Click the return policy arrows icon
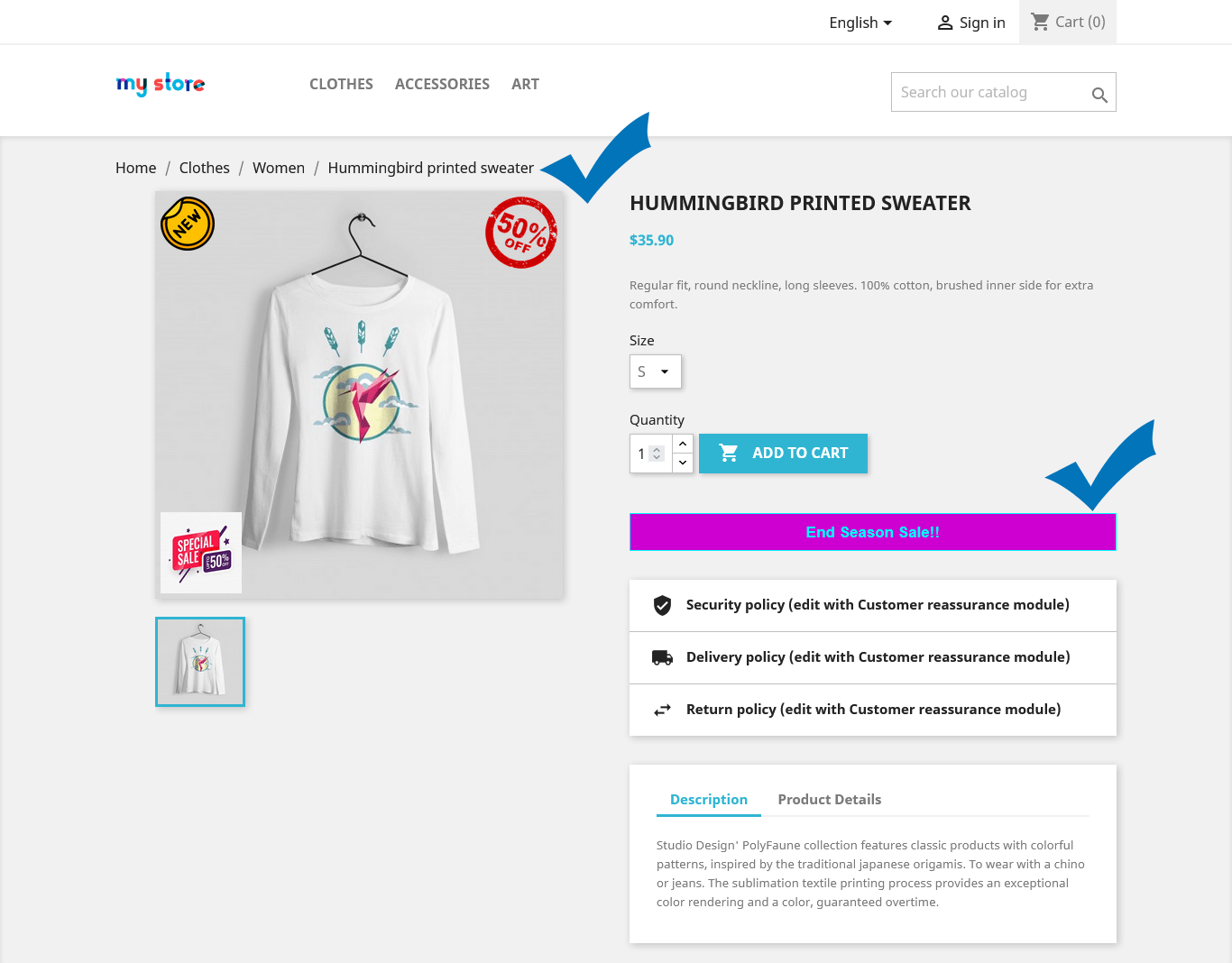 click(662, 710)
